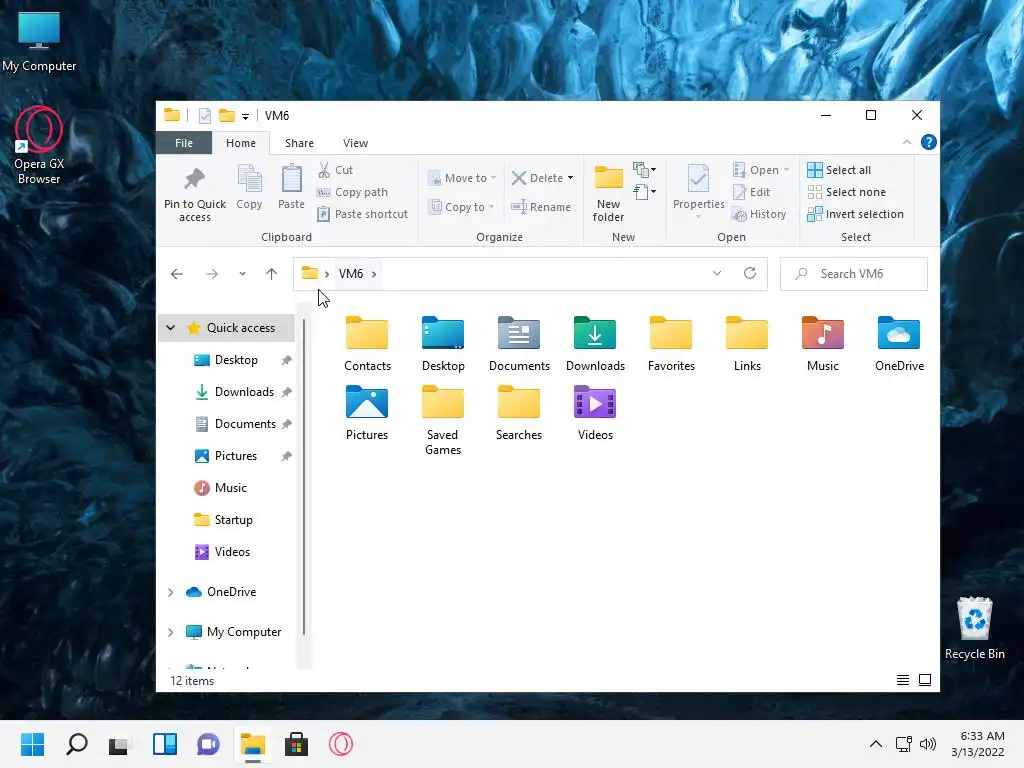
Task: Expand OneDrive in navigation pane
Action: pos(170,592)
